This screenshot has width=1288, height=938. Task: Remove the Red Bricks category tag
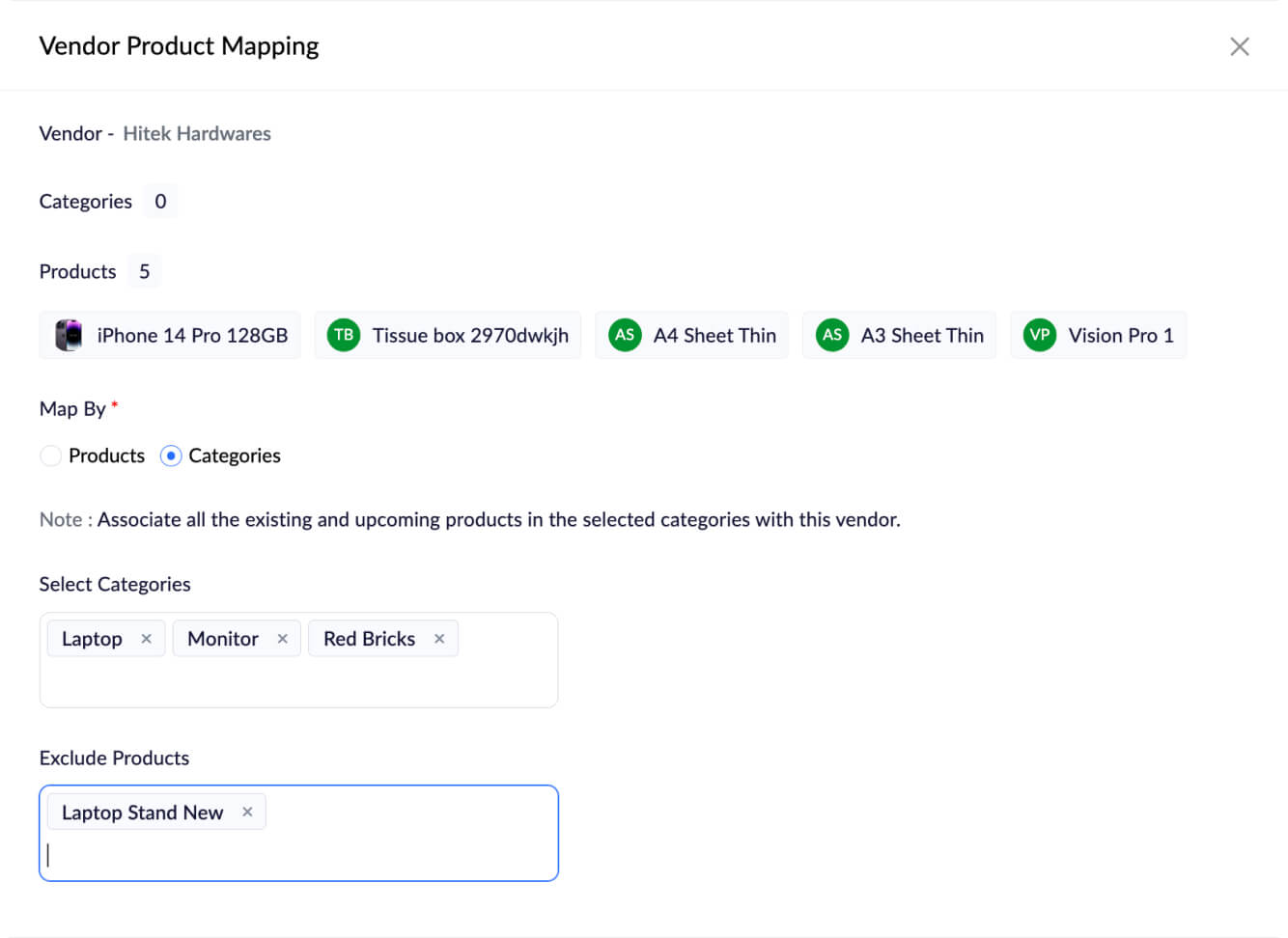[x=439, y=639]
